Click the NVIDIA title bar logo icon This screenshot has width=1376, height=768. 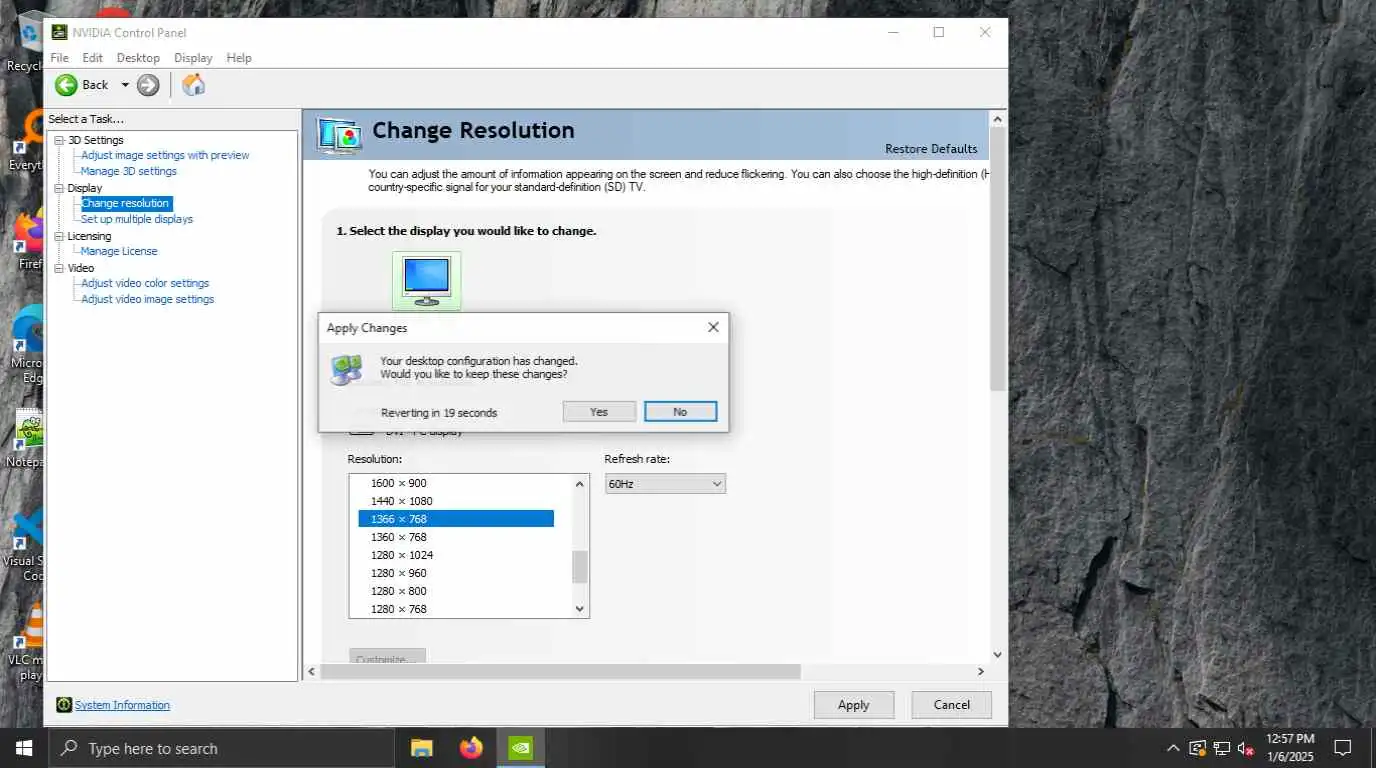pyautogui.click(x=60, y=32)
